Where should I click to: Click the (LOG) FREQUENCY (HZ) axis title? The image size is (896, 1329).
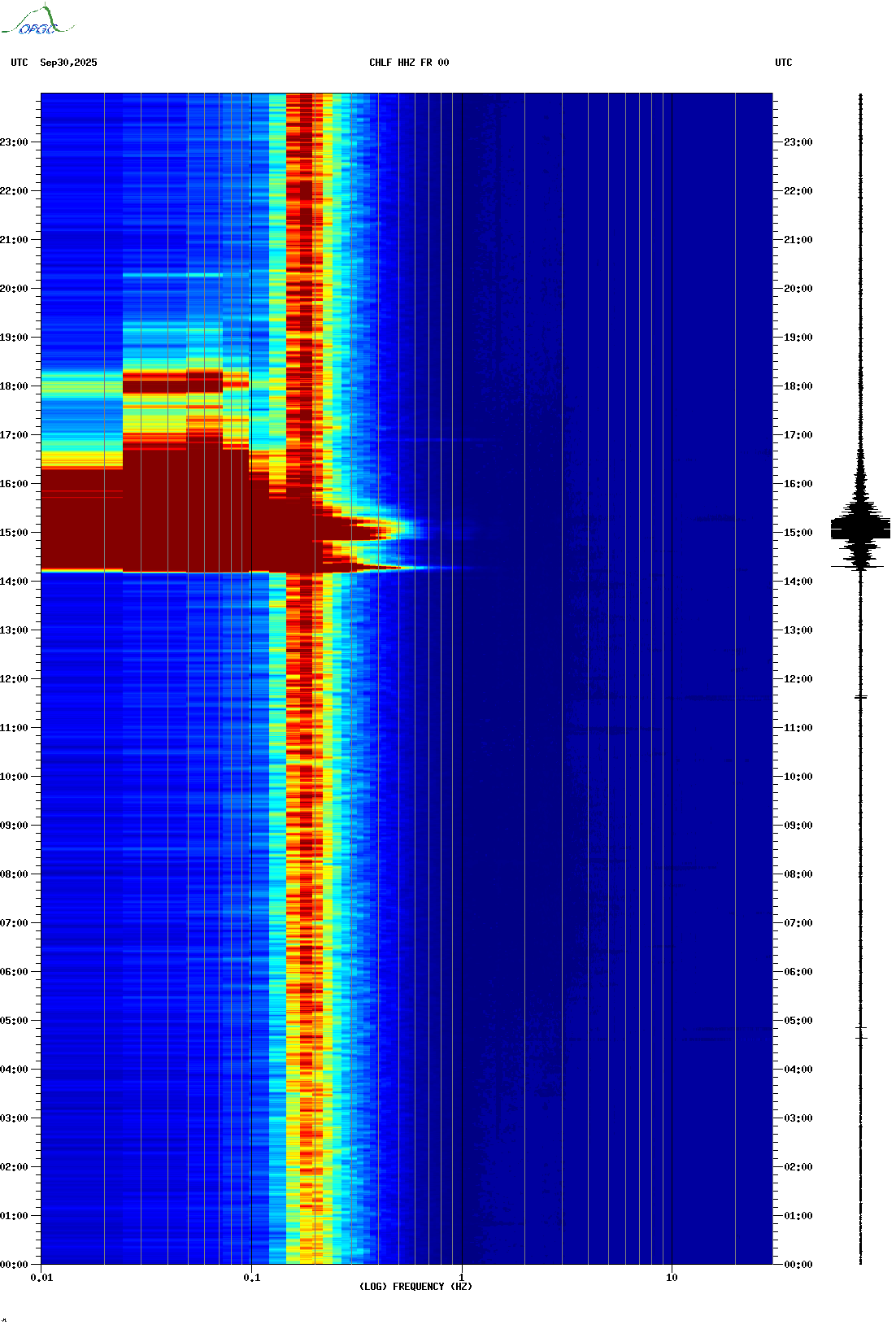(415, 1287)
